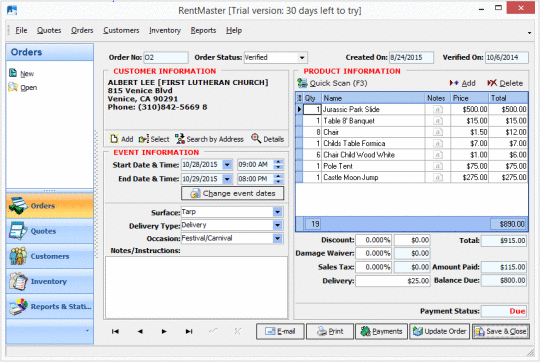Open notes icon for Childs Table Formica
Image resolution: width=540 pixels, height=362 pixels.
tap(437, 144)
